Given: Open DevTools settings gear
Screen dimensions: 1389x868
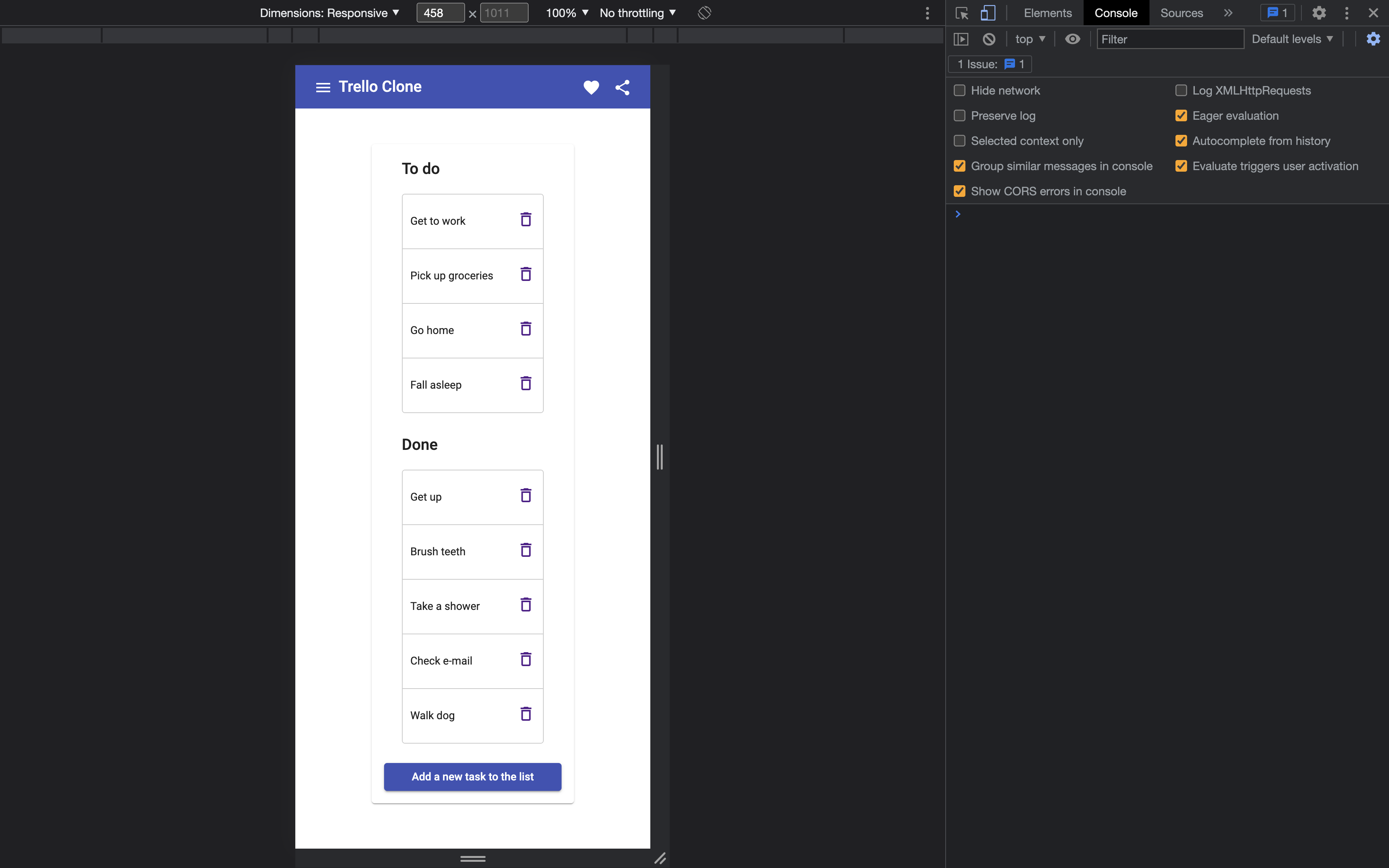Looking at the screenshot, I should (1318, 13).
